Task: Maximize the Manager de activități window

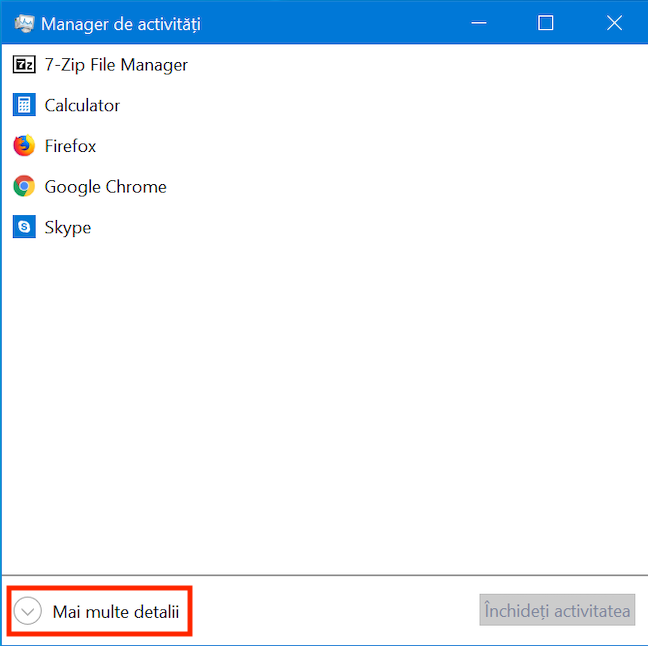Action: [545, 23]
